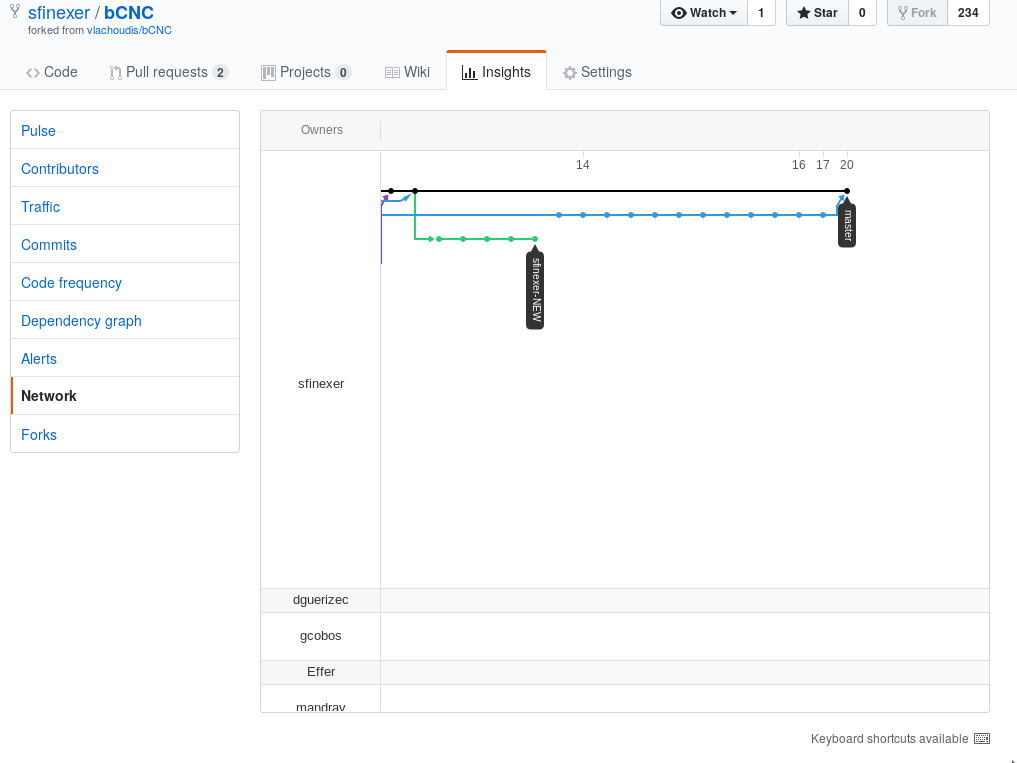Open the Contributors page

[59, 168]
